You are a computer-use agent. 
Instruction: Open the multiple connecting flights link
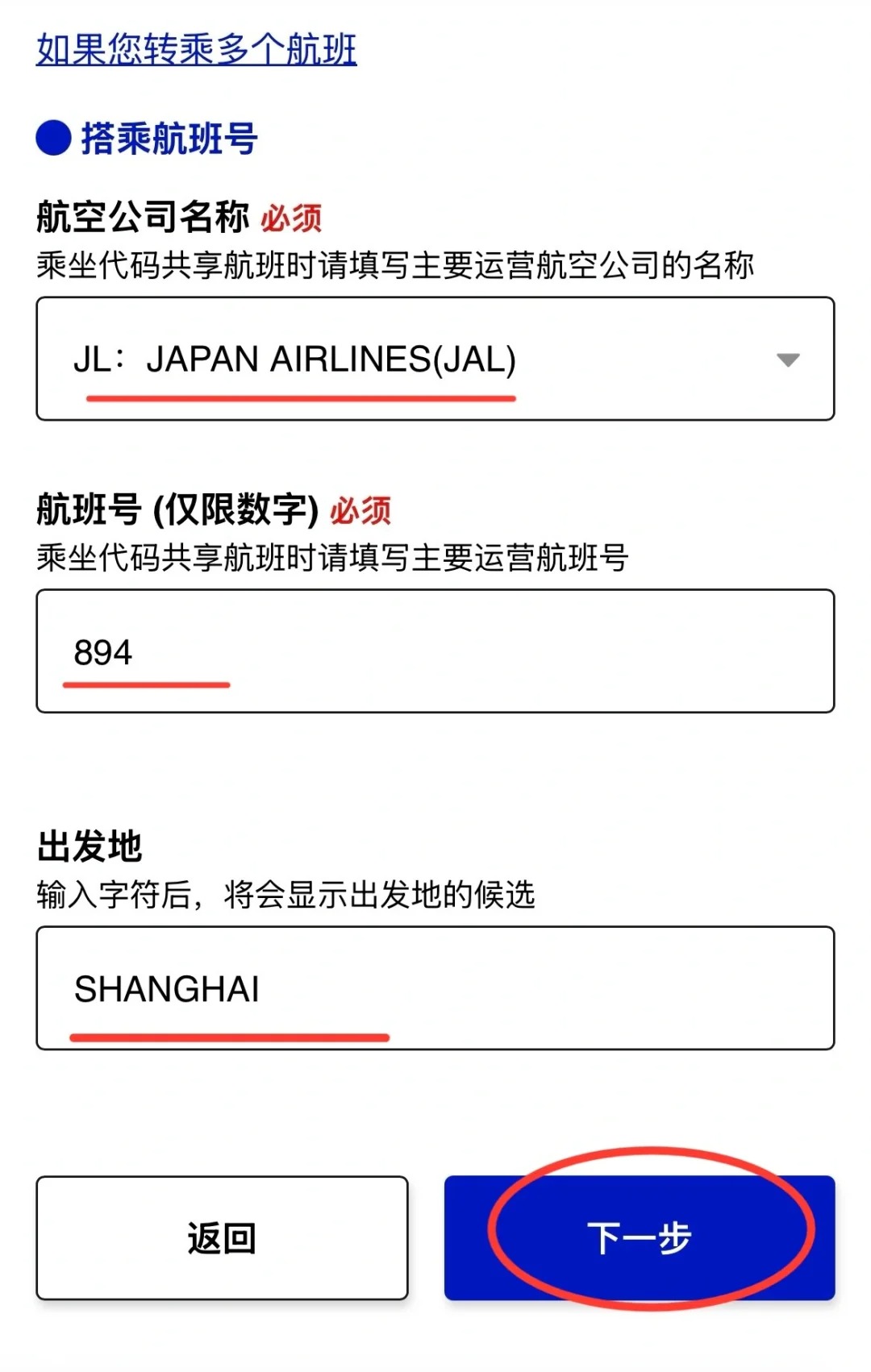click(196, 49)
